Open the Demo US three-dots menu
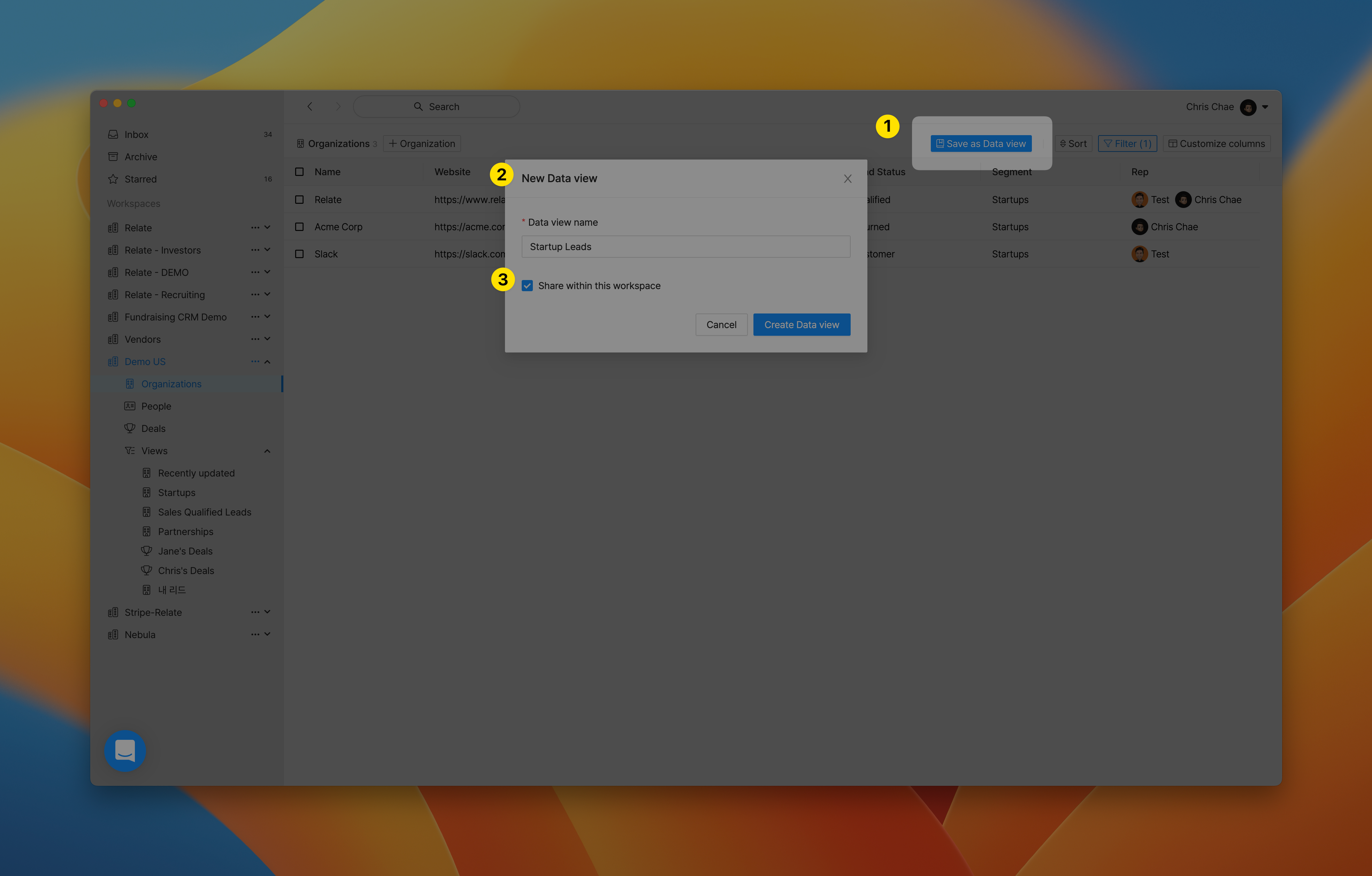The height and width of the screenshot is (876, 1372). click(x=255, y=362)
